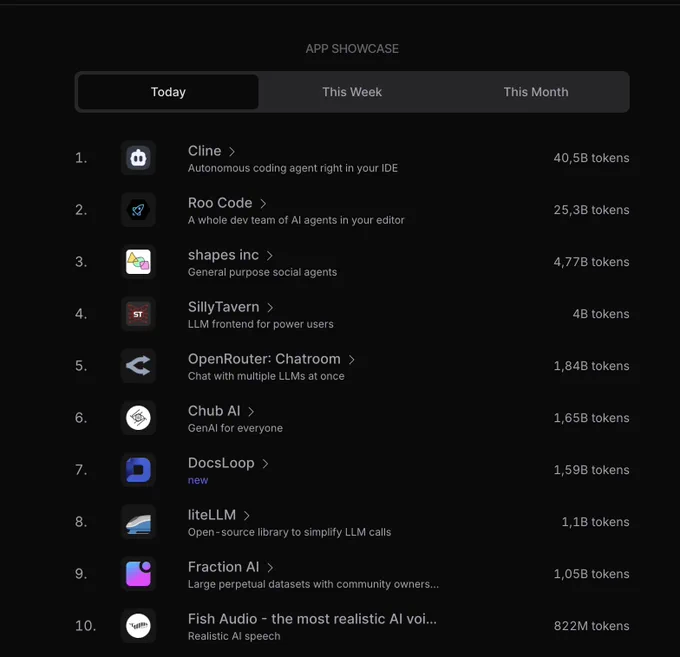Image resolution: width=680 pixels, height=657 pixels.
Task: Click the 'new' label under DocsLoop
Action: [x=198, y=480]
